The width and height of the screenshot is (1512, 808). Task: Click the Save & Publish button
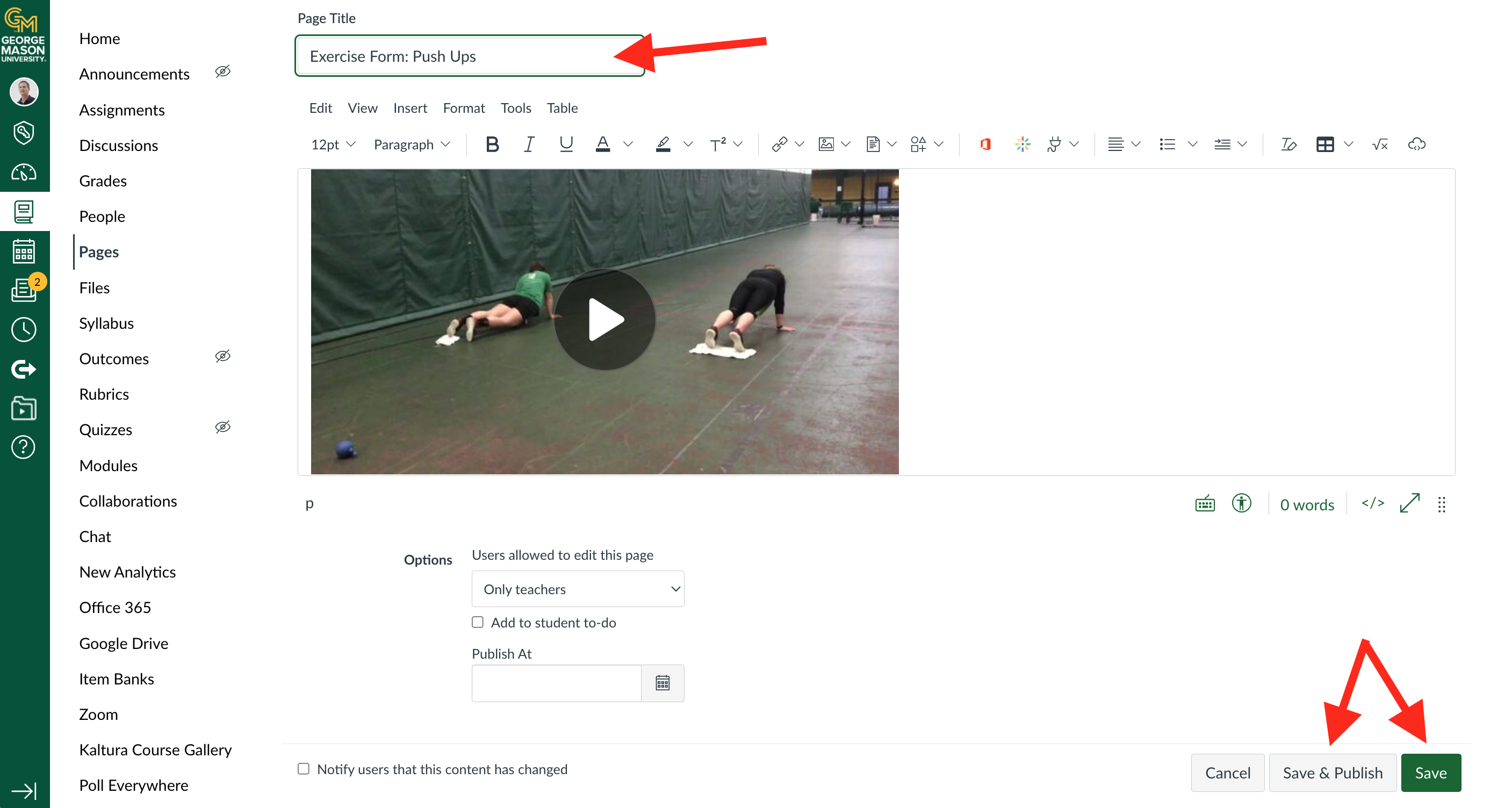point(1332,773)
